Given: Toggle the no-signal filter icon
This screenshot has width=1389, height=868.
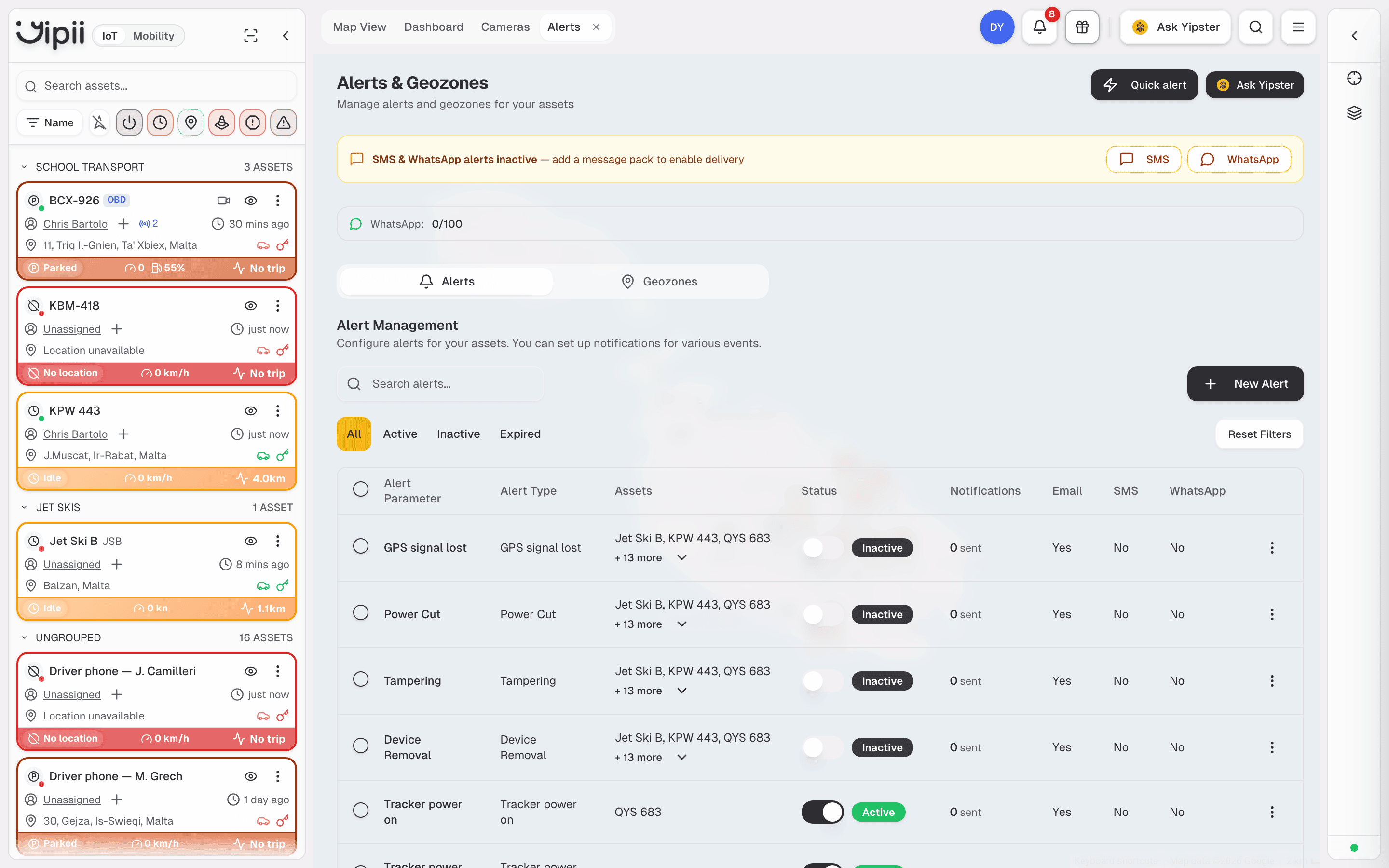Looking at the screenshot, I should point(99,122).
